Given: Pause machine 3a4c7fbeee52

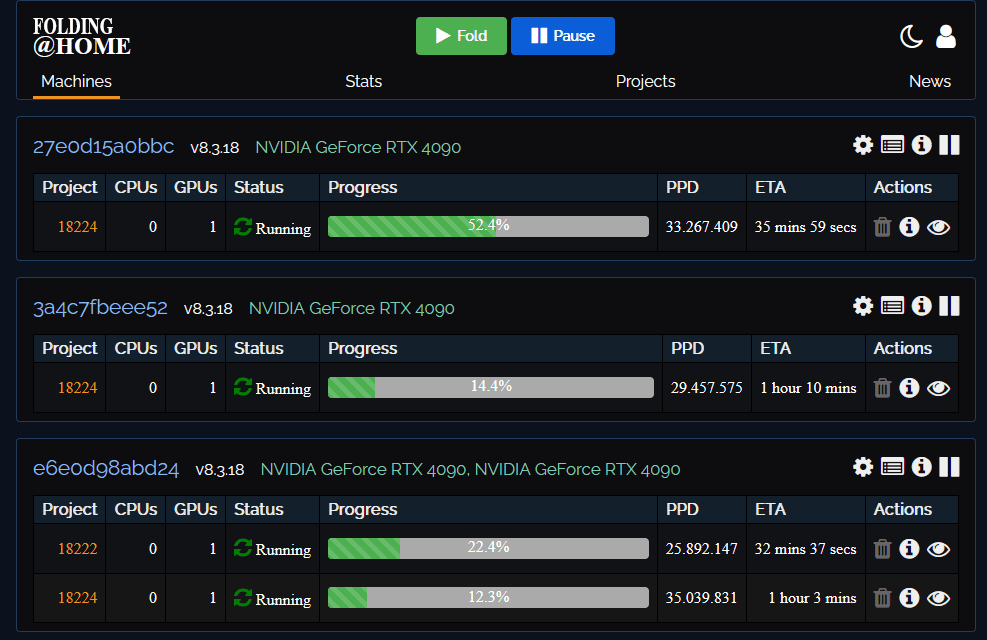Looking at the screenshot, I should (949, 306).
